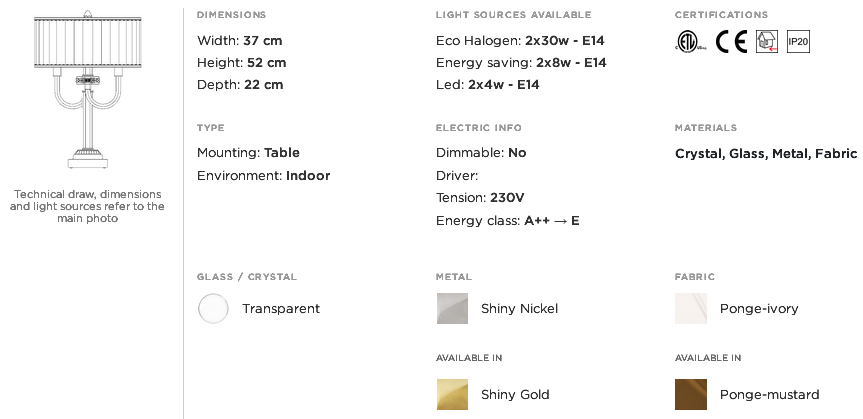Click the Transparent crystal label
863x419 pixels.
(x=281, y=309)
